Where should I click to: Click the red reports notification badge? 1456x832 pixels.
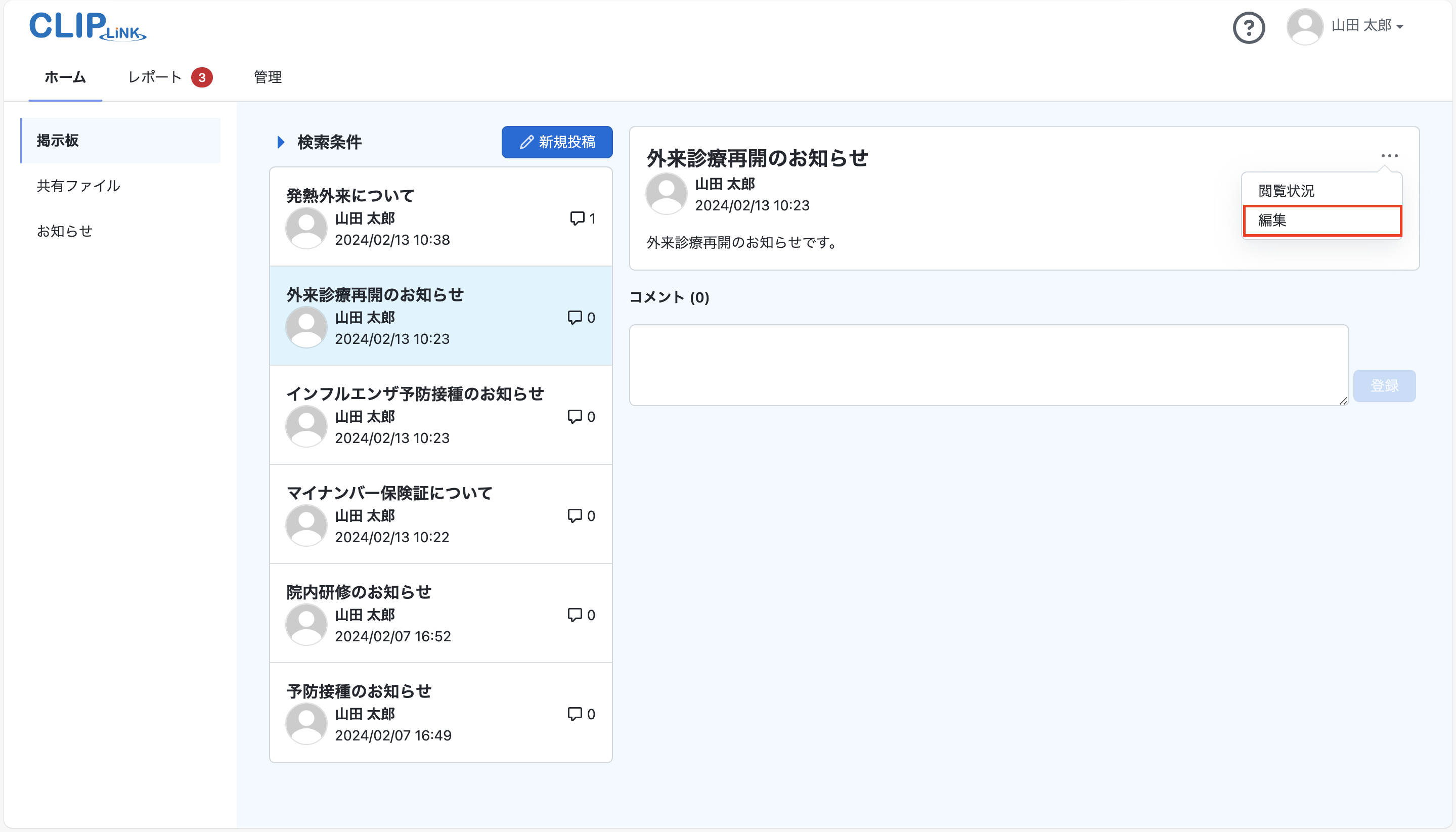[x=202, y=77]
